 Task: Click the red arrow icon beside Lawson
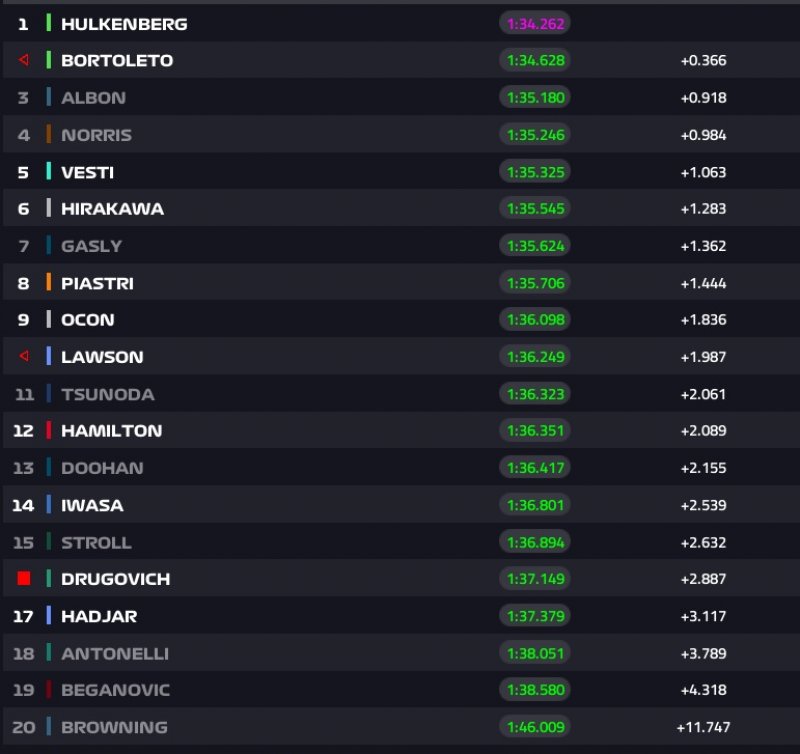24,356
